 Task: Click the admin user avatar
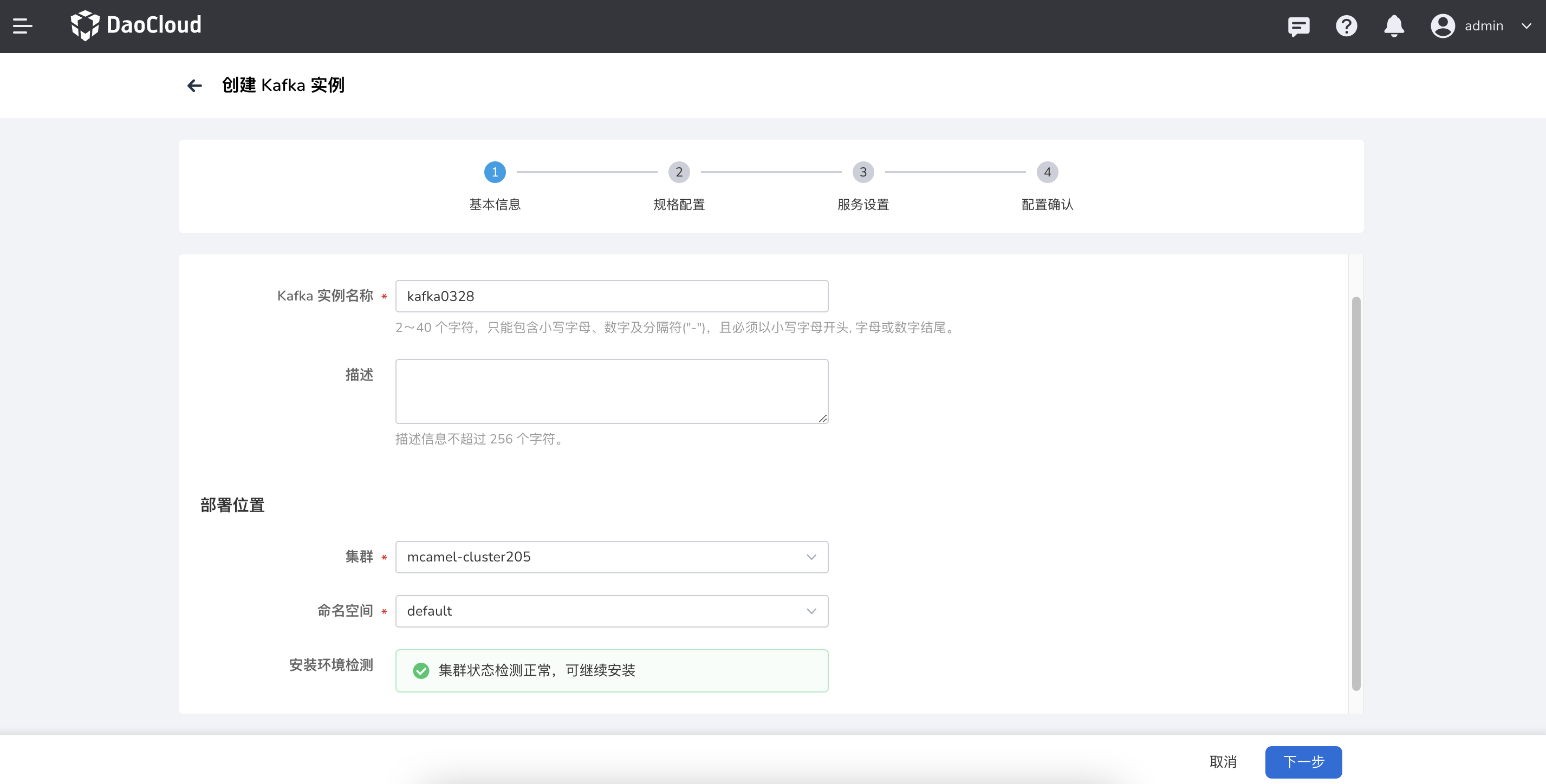point(1443,26)
